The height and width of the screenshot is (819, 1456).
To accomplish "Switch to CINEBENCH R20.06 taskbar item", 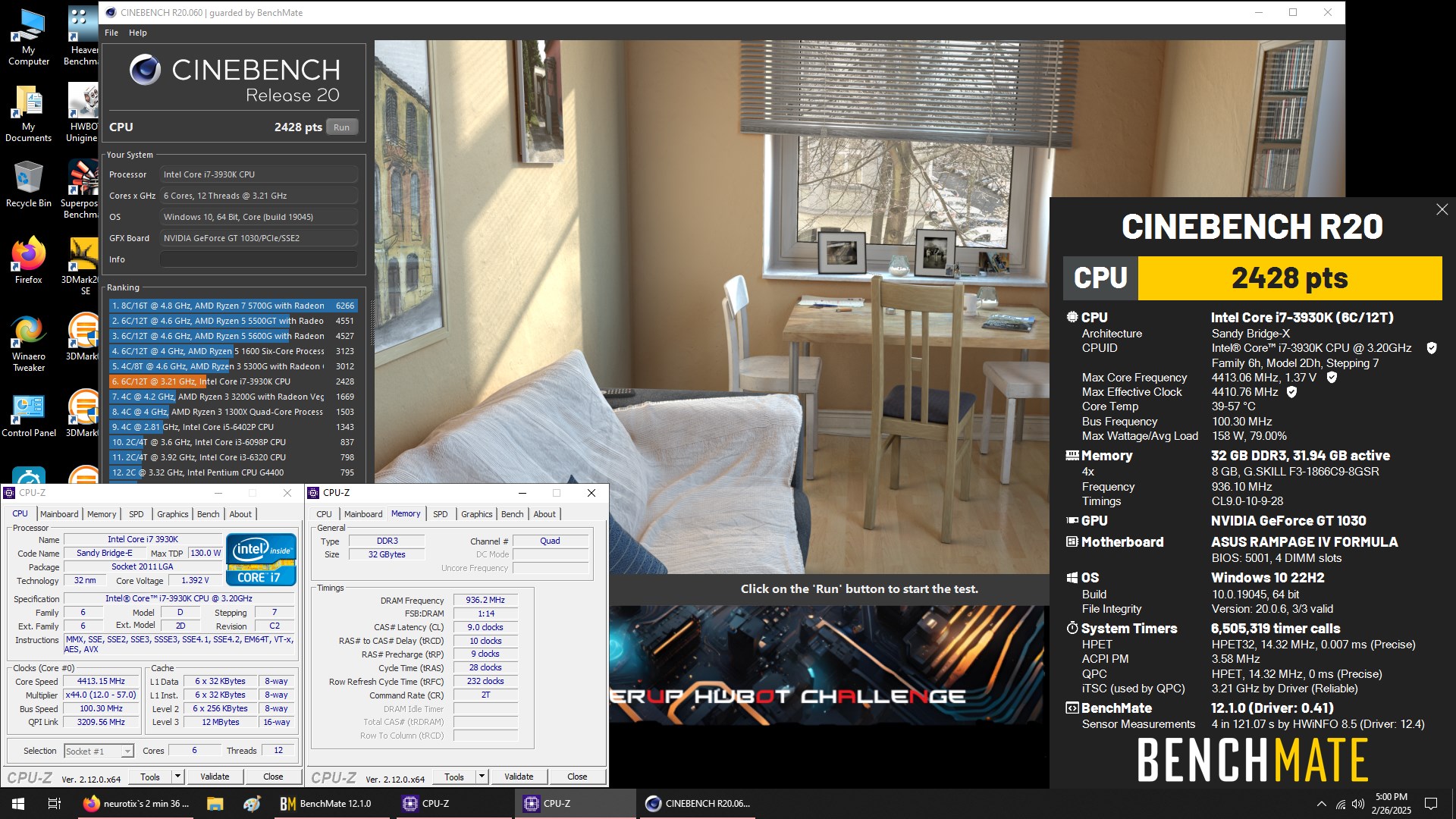I will (698, 804).
